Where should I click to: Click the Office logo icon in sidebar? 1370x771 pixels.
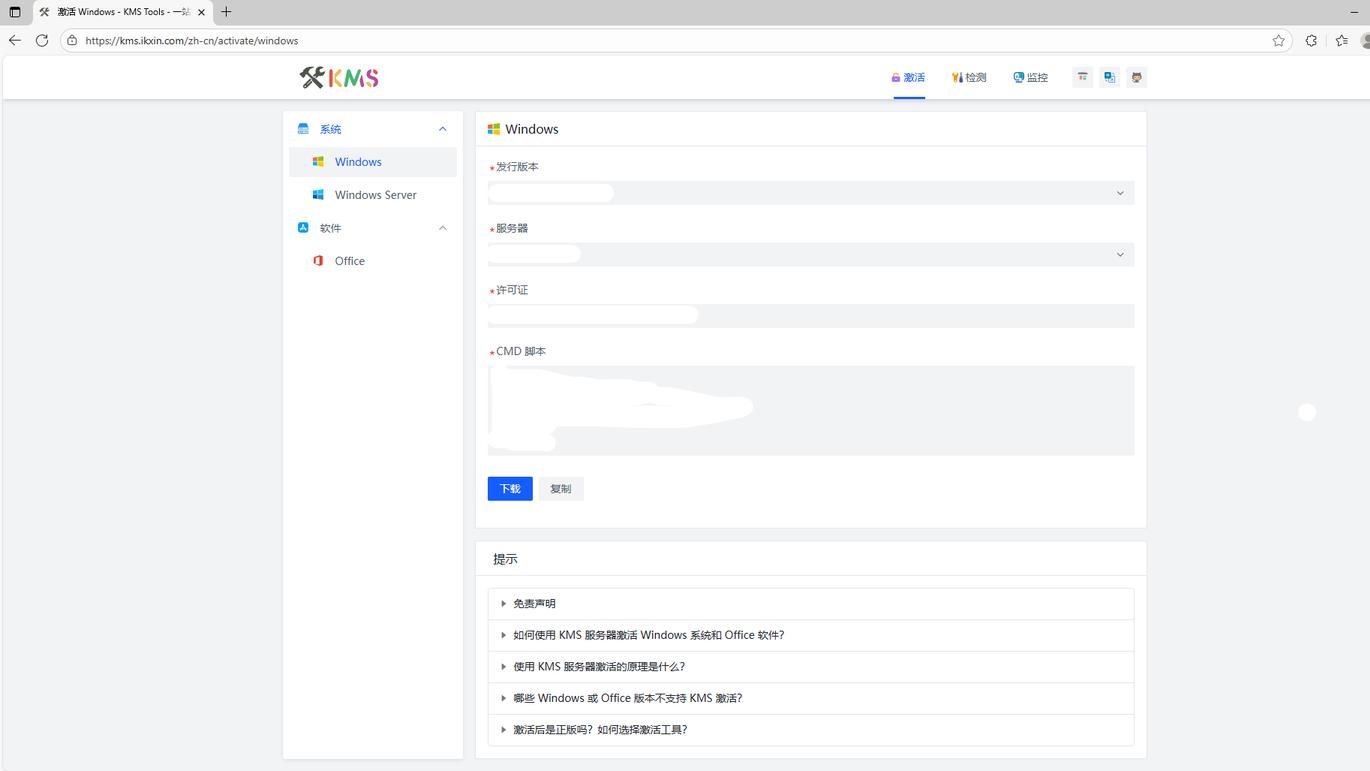tap(318, 261)
